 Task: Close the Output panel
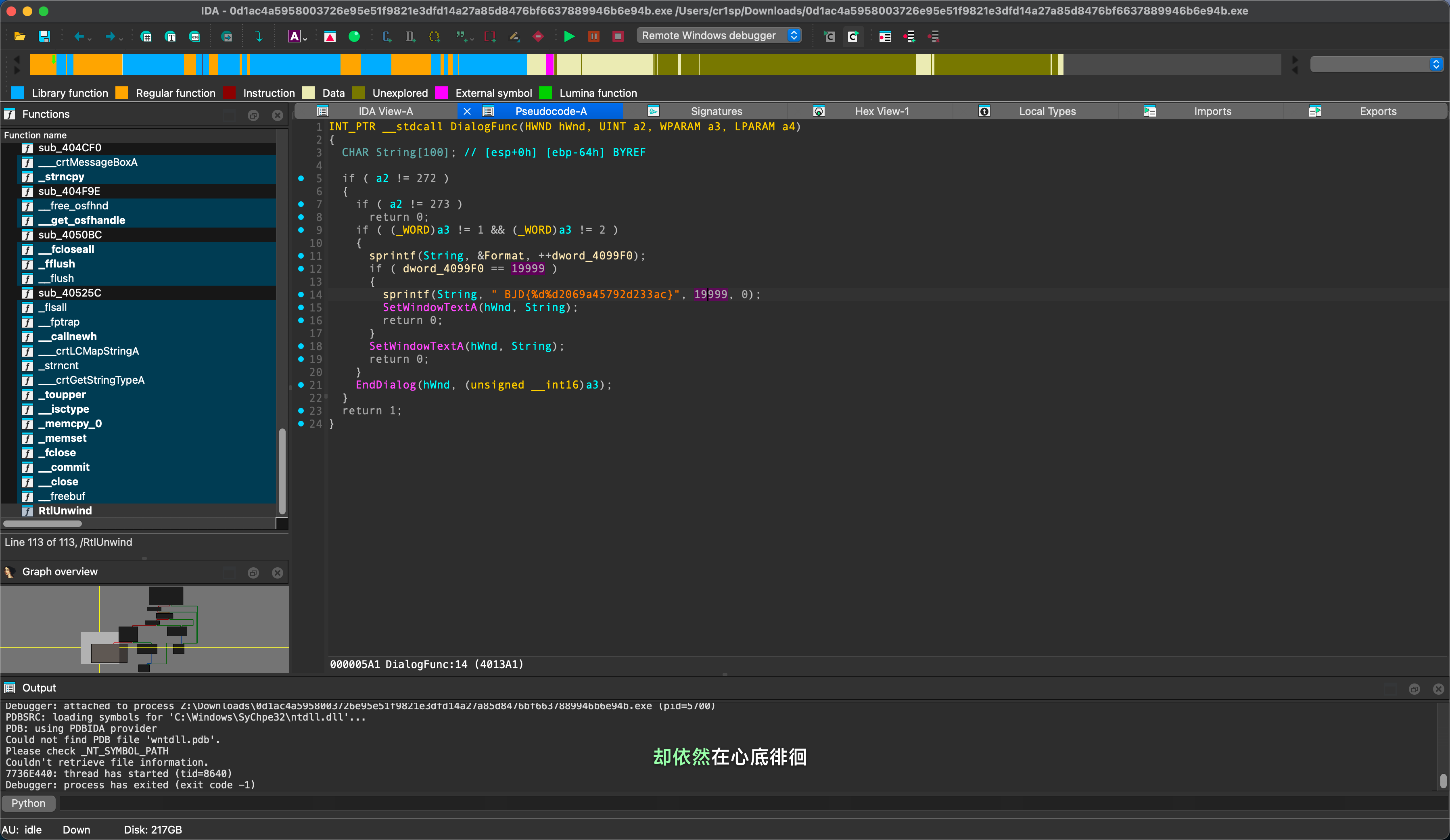click(1438, 688)
